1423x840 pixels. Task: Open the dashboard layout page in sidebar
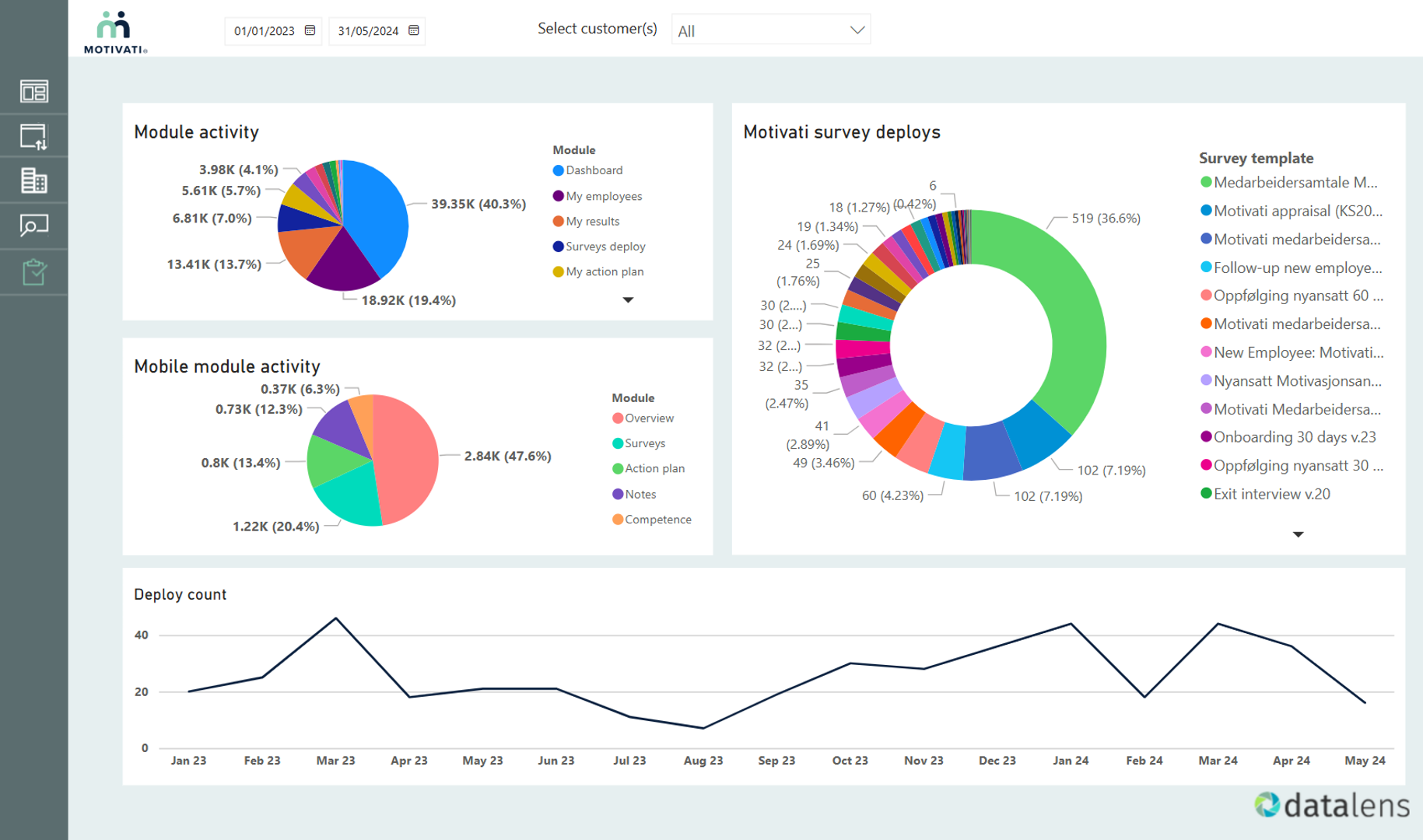click(x=33, y=92)
